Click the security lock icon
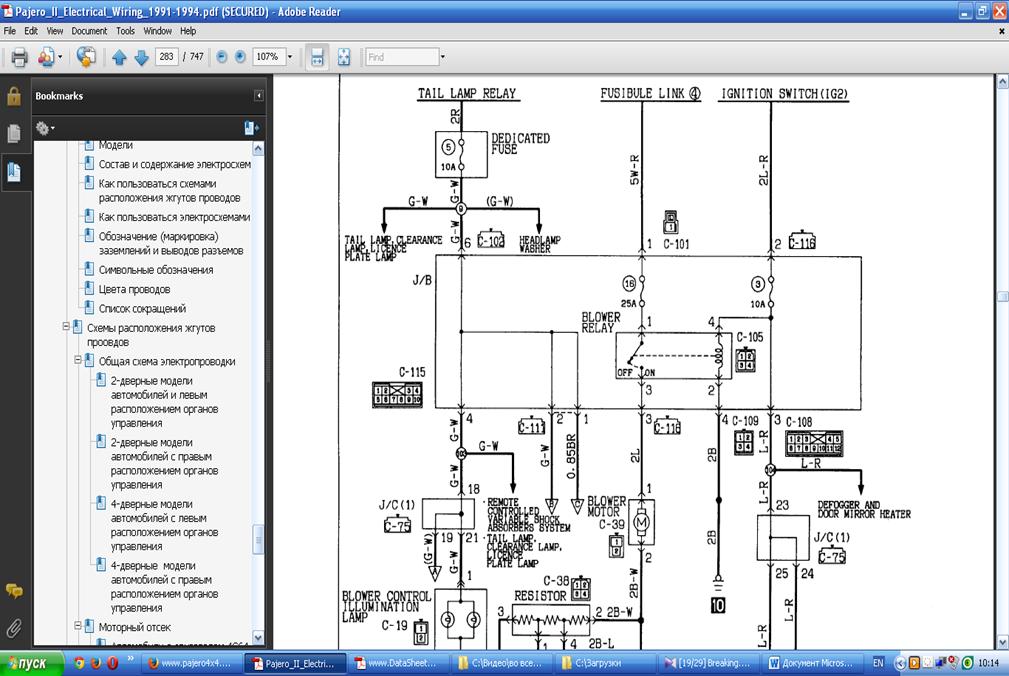 (14, 96)
